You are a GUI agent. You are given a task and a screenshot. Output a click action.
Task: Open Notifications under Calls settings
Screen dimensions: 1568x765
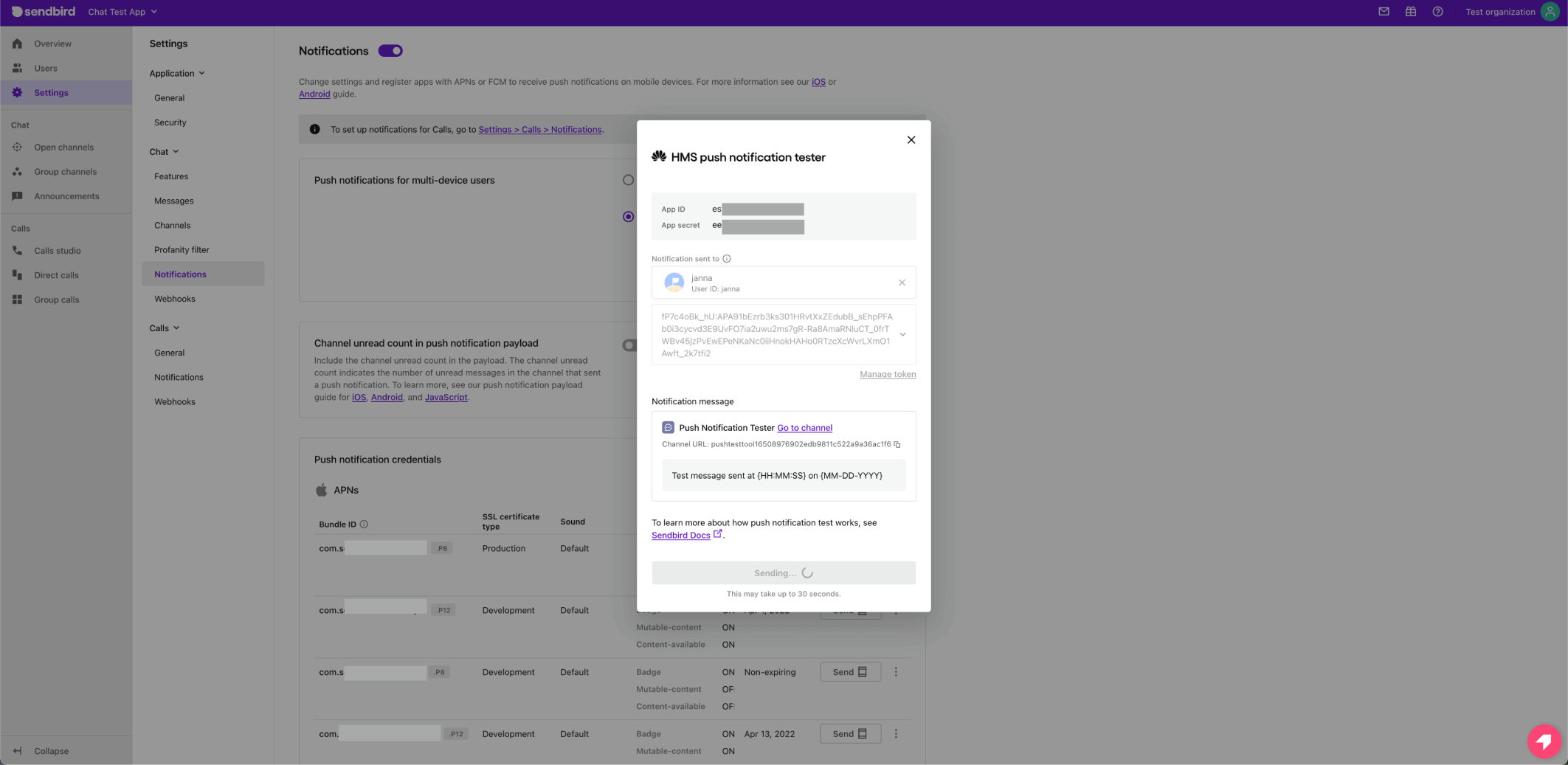[179, 377]
